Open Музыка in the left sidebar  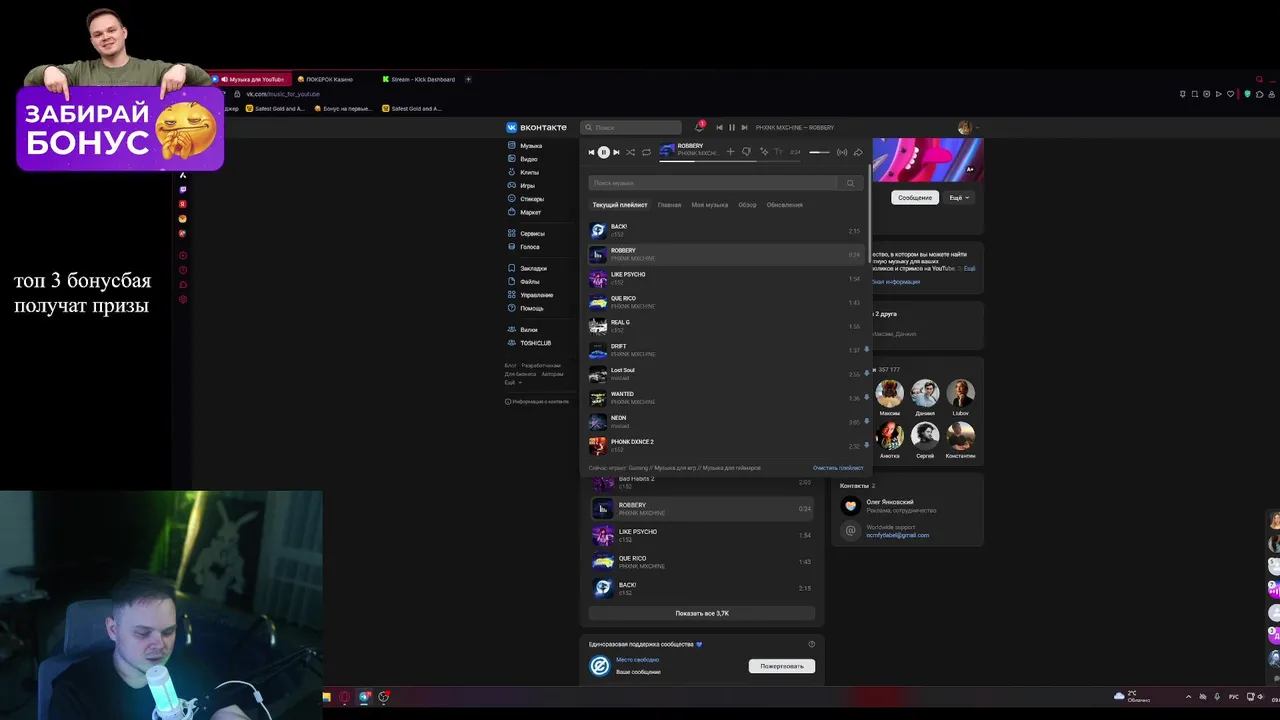tap(526, 146)
